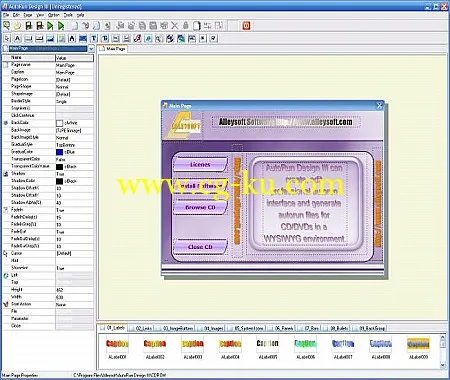450x380 pixels.
Task: Open the File menu
Action: pos(6,15)
